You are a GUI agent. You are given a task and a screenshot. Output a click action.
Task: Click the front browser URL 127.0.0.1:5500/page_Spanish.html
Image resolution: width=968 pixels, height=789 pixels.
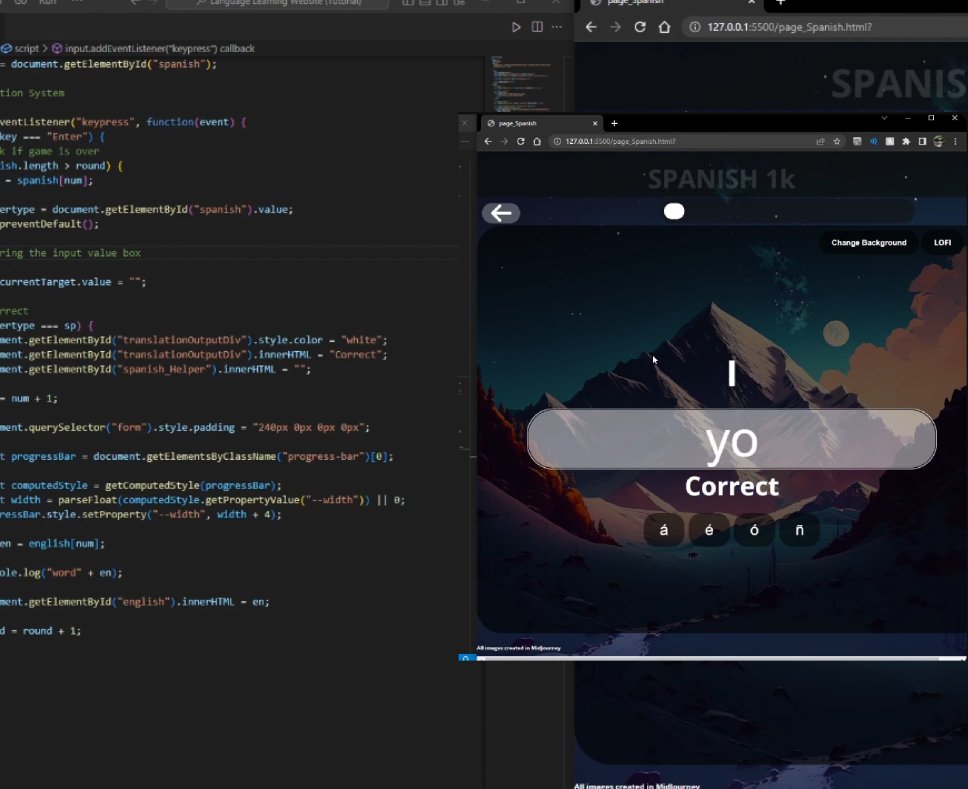click(620, 141)
